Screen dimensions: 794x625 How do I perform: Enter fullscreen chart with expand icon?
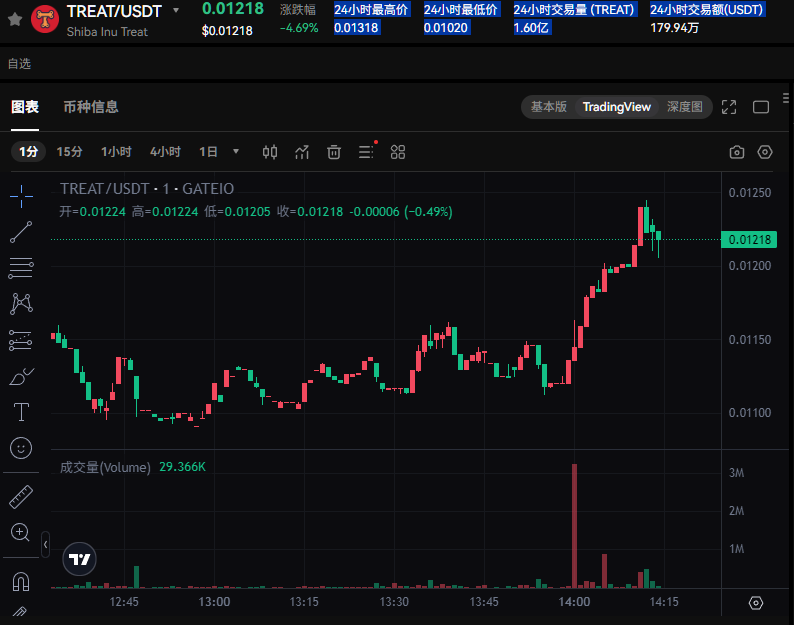pos(729,107)
